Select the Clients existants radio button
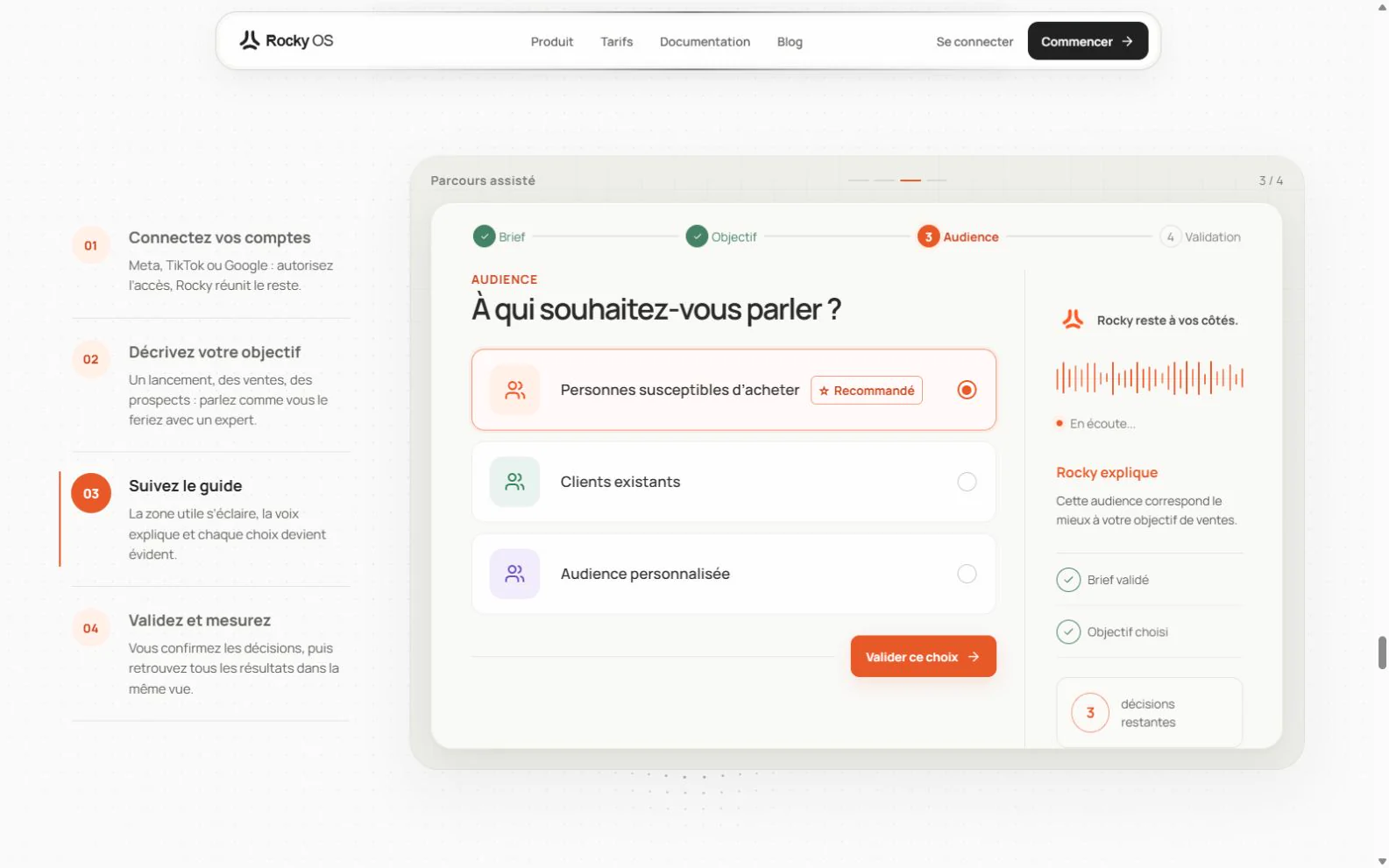The width and height of the screenshot is (1389, 868). (967, 482)
